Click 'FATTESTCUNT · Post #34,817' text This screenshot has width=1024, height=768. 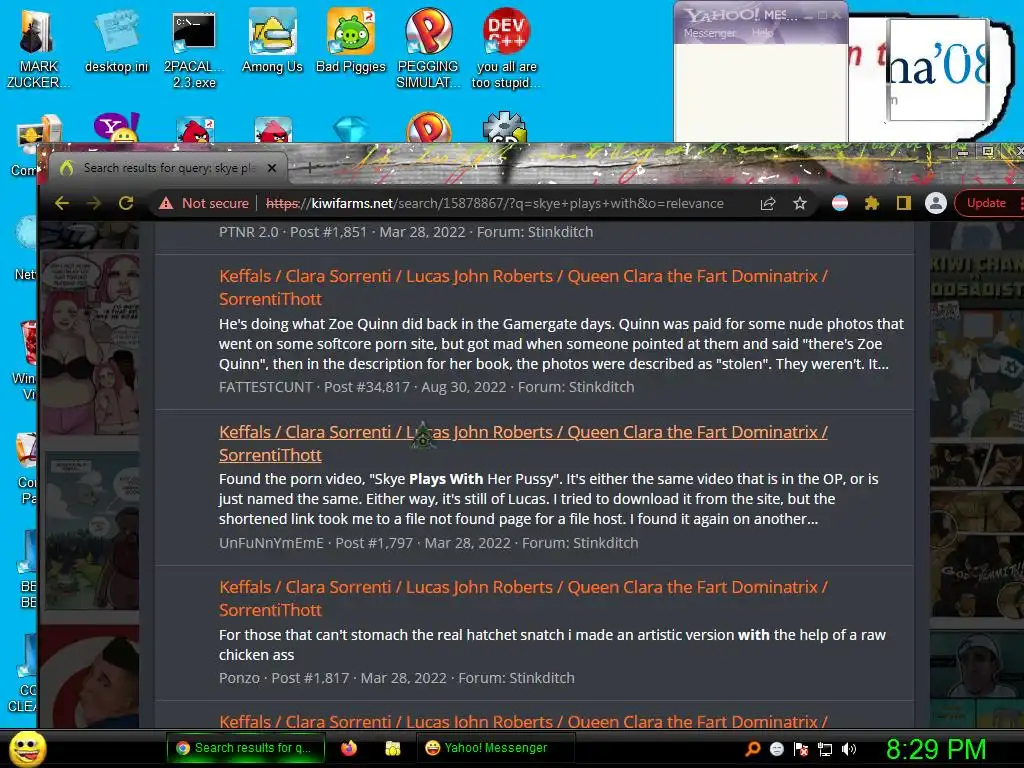coord(314,387)
